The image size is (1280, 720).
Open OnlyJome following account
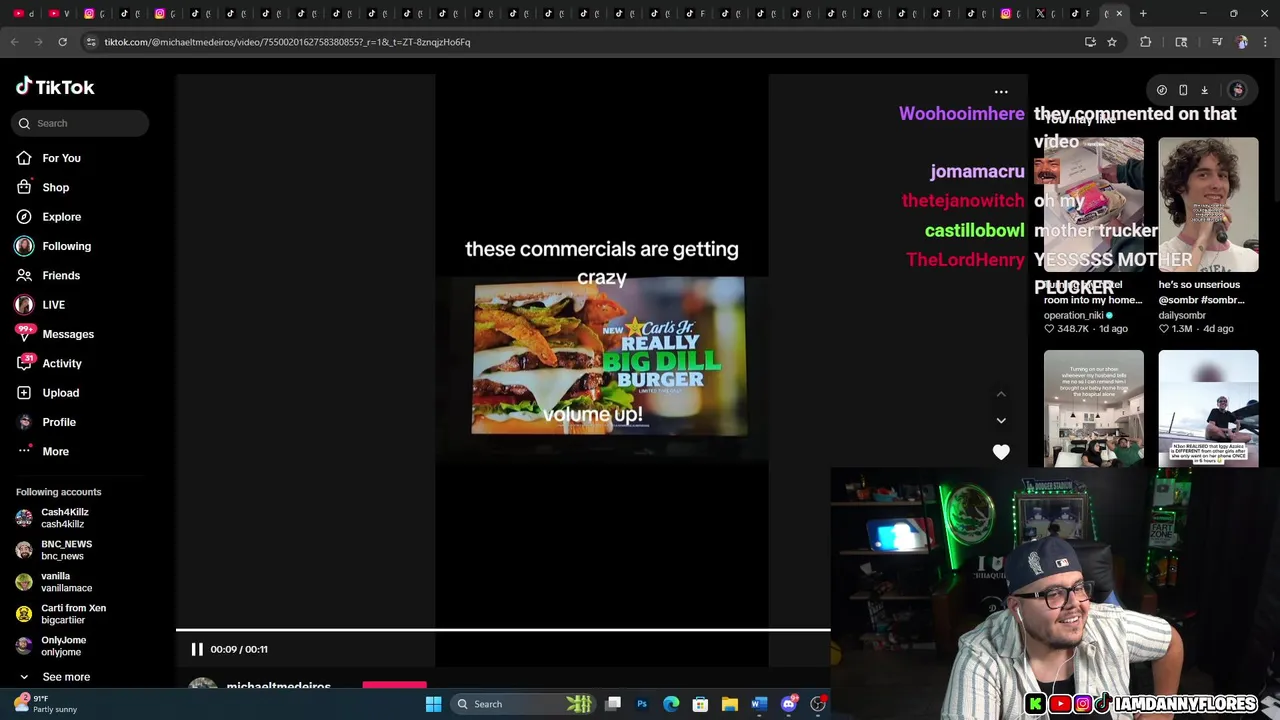tap(63, 646)
